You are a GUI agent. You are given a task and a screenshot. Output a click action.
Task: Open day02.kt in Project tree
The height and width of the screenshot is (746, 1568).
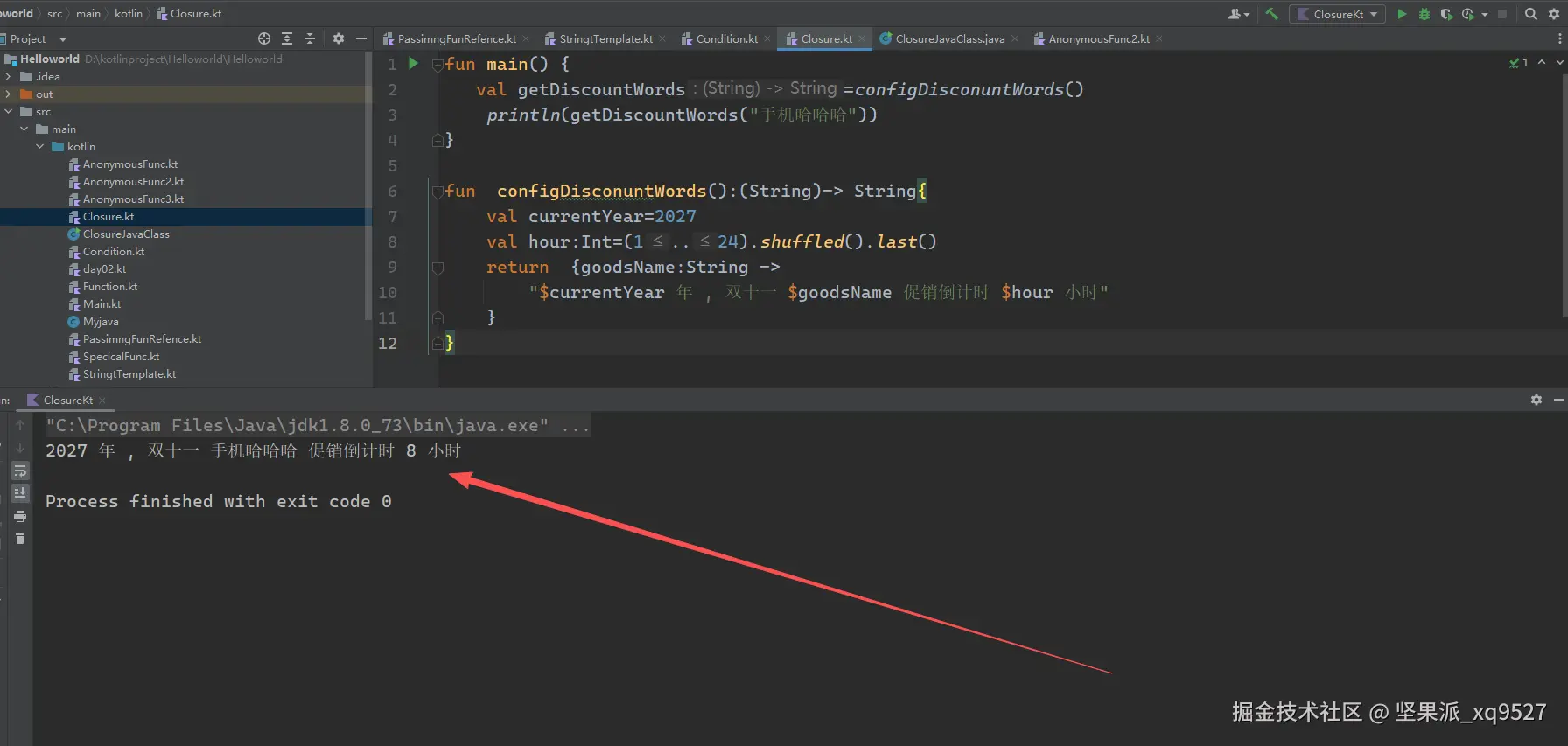104,269
